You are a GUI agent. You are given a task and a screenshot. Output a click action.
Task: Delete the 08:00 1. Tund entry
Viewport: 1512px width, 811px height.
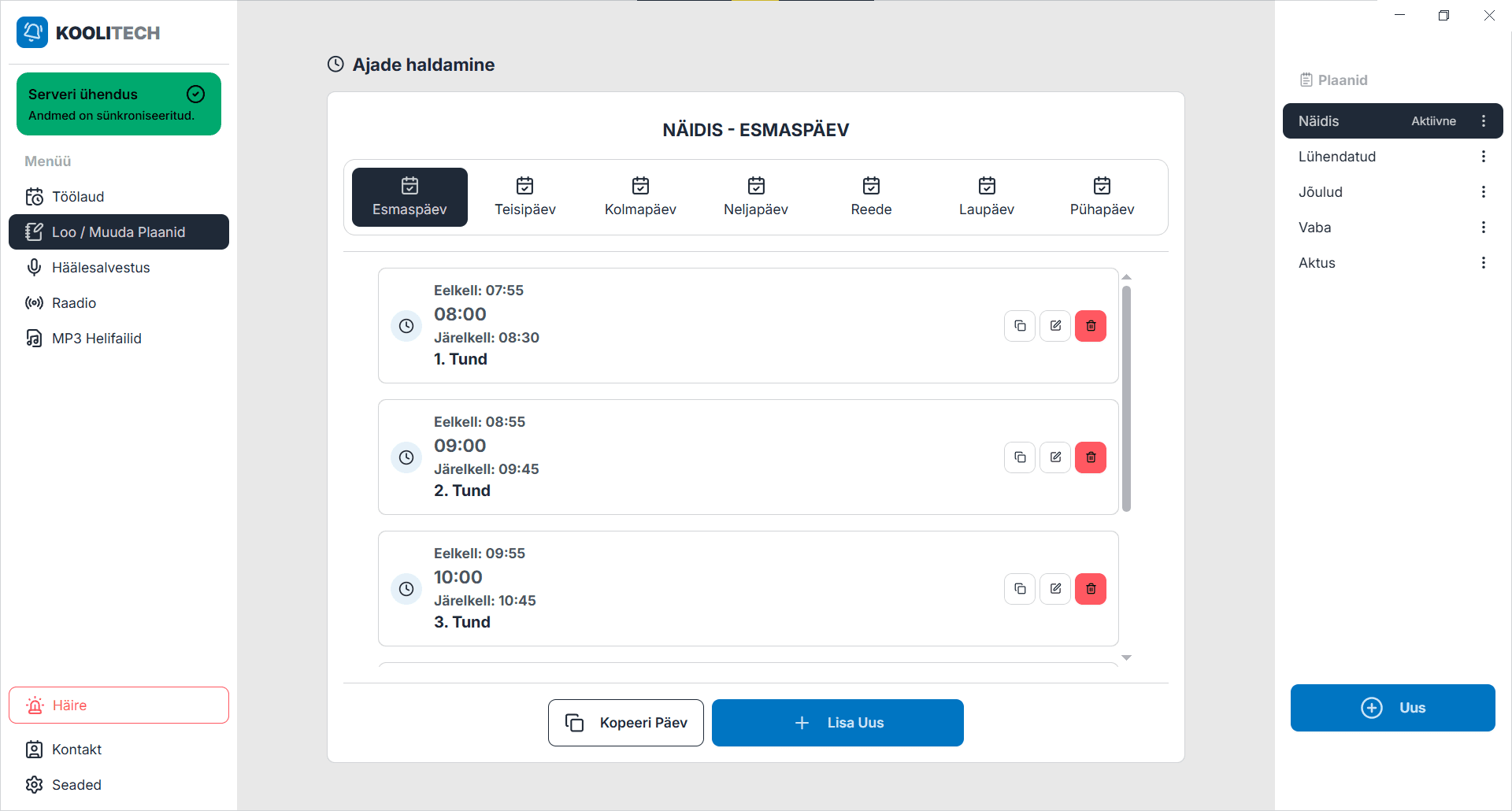coord(1091,326)
